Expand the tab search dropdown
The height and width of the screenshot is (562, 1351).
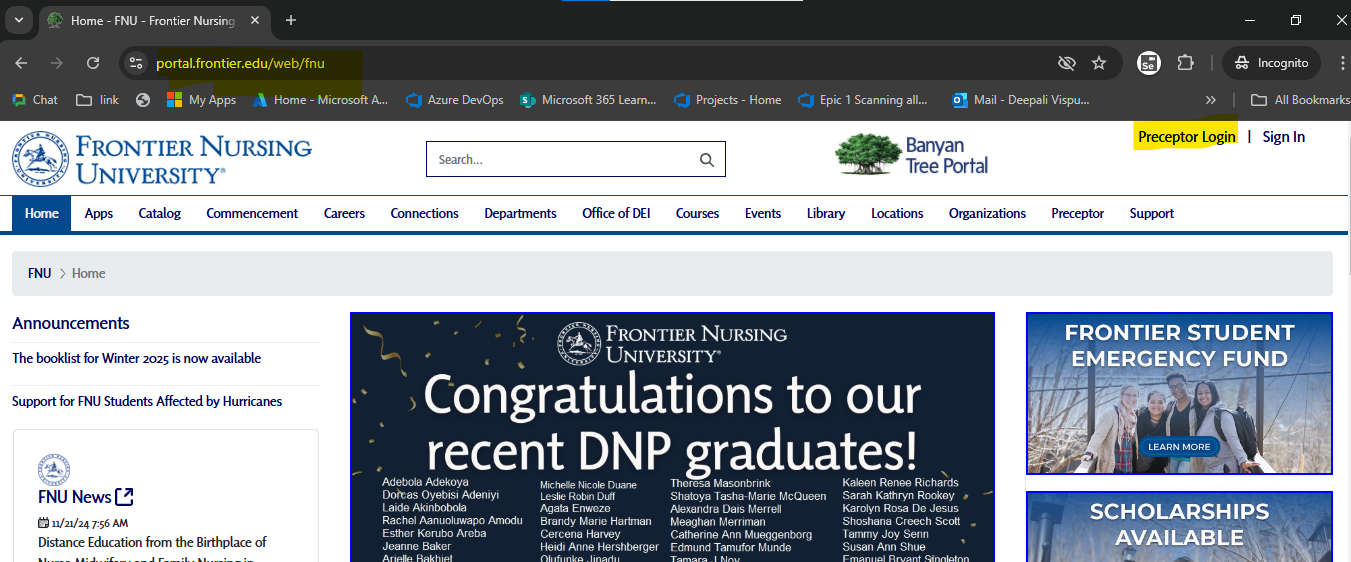18,20
